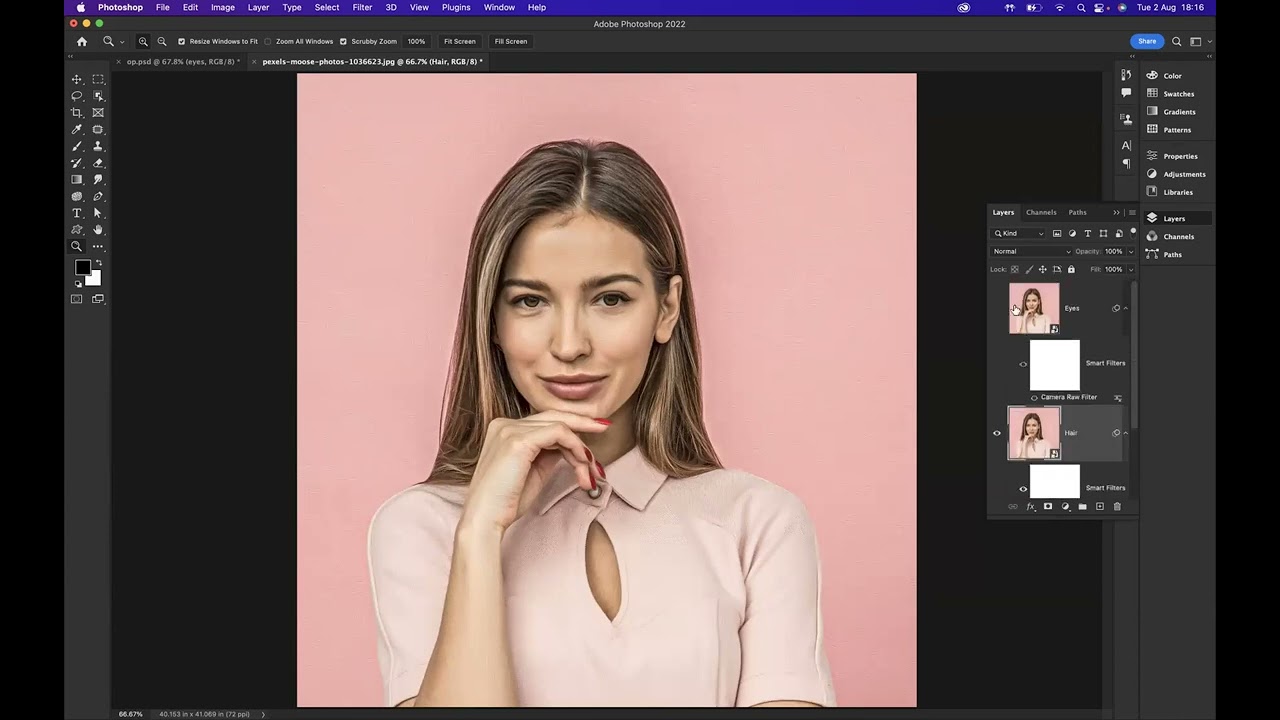Image resolution: width=1280 pixels, height=720 pixels.
Task: Switch to op.psd document tab
Action: click(180, 62)
